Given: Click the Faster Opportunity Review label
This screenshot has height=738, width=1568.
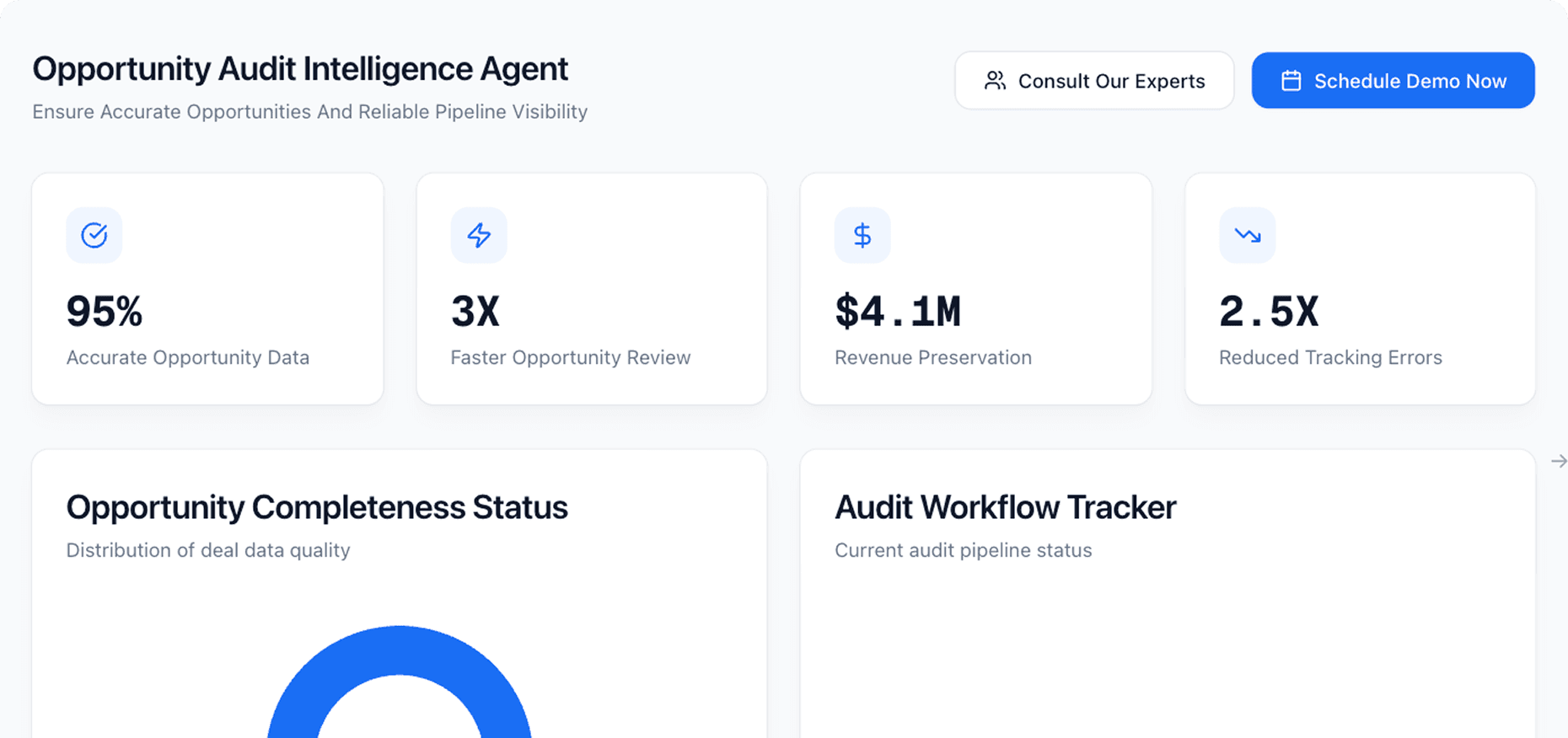Looking at the screenshot, I should pos(571,357).
